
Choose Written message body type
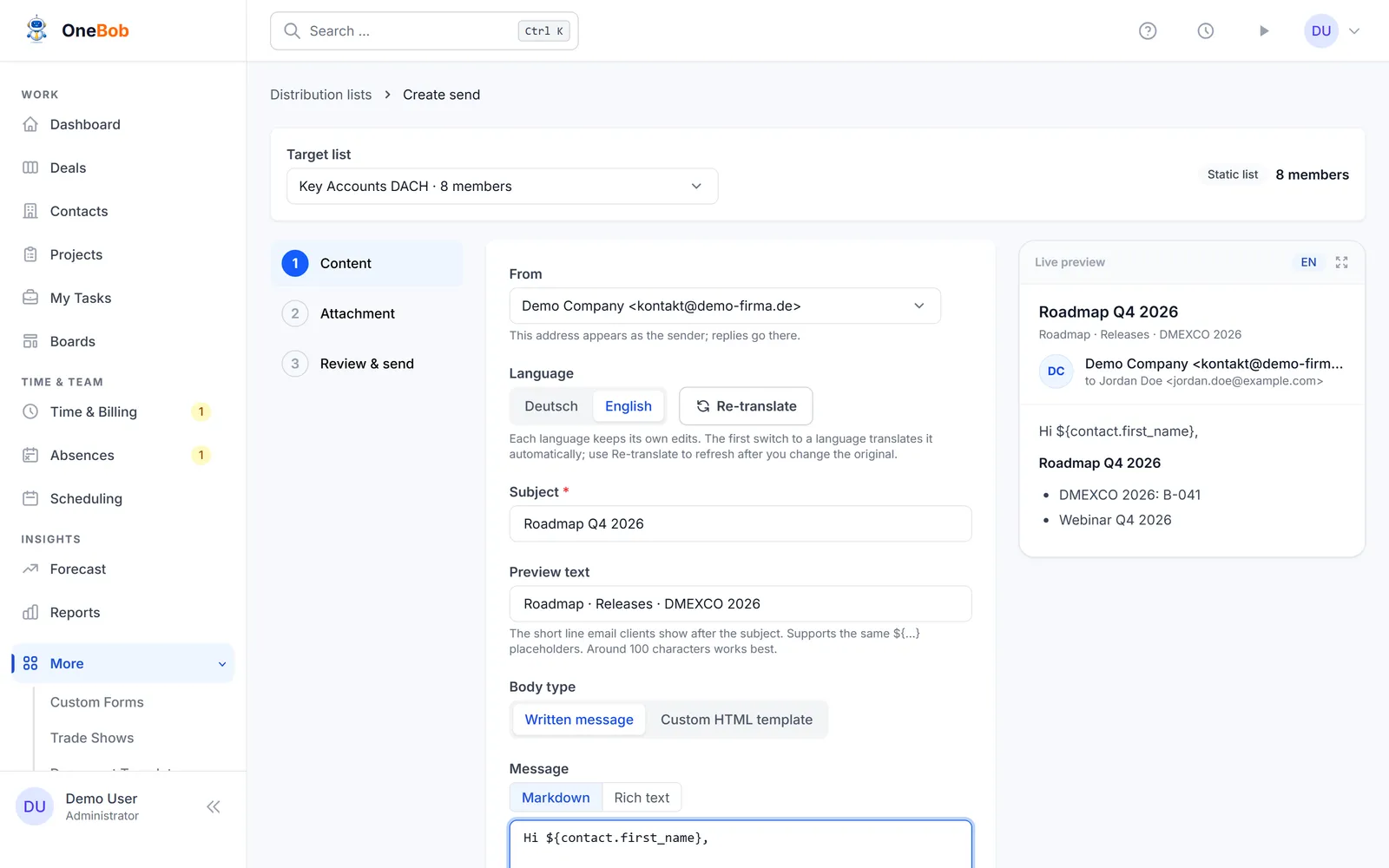(579, 720)
